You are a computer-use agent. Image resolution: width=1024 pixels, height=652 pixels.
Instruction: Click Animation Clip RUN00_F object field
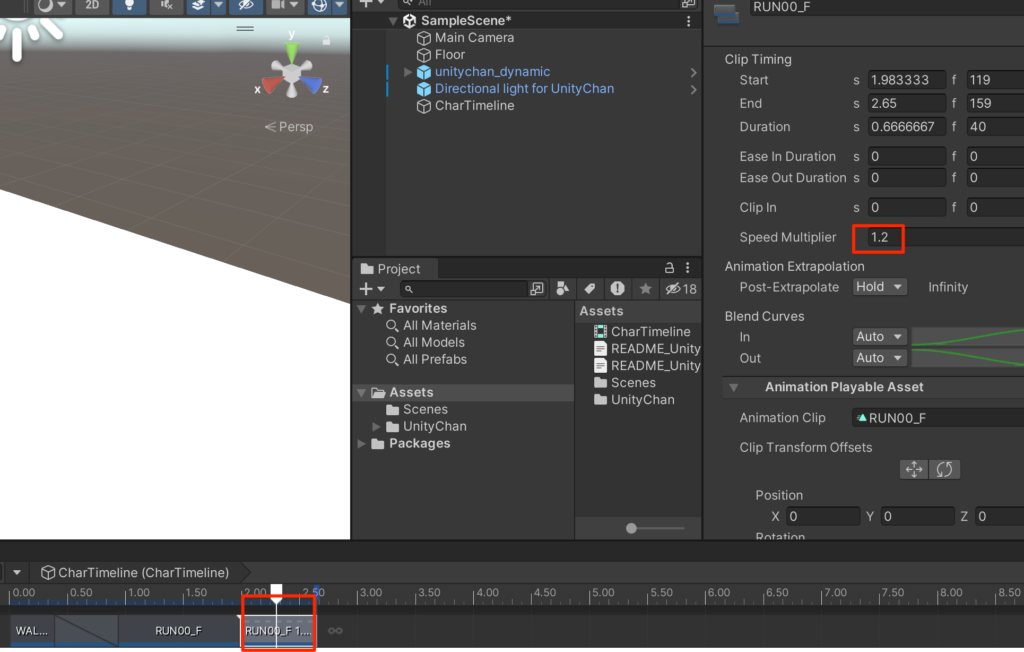tap(938, 418)
